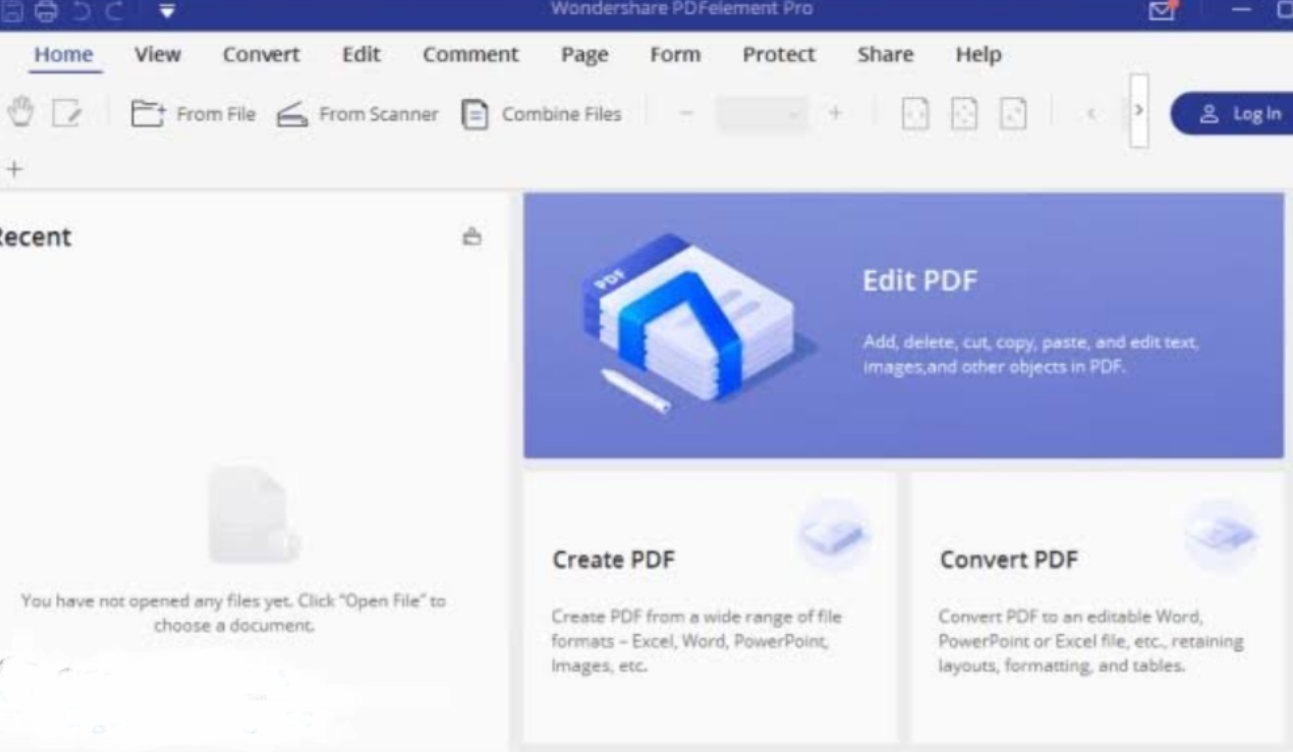Screen dimensions: 1293x752
Task: Click the print icon in title bar
Action: [x=46, y=11]
